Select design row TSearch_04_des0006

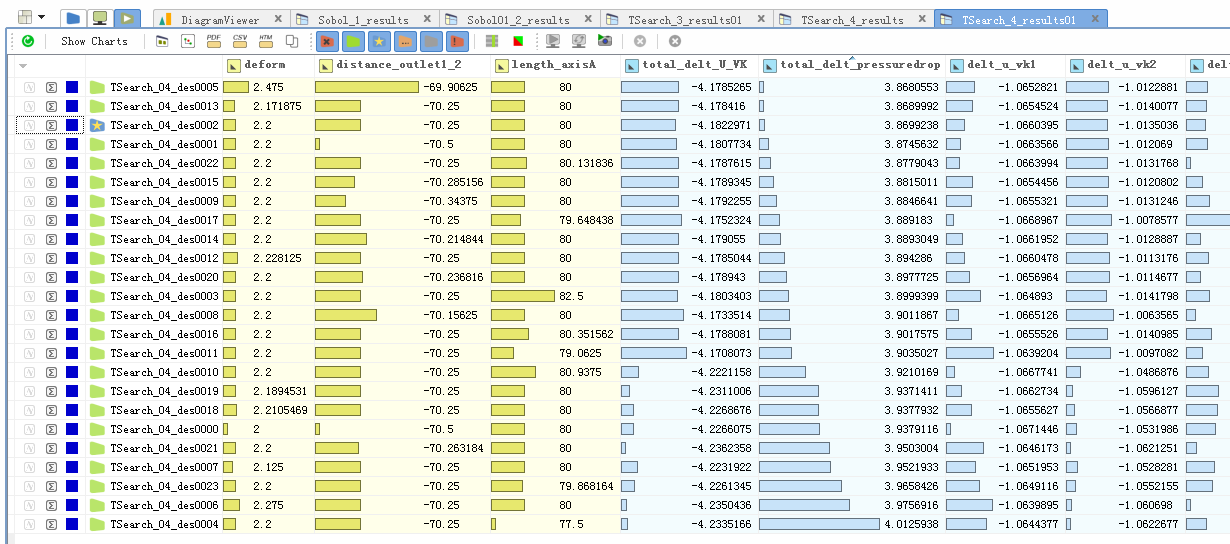[x=164, y=505]
